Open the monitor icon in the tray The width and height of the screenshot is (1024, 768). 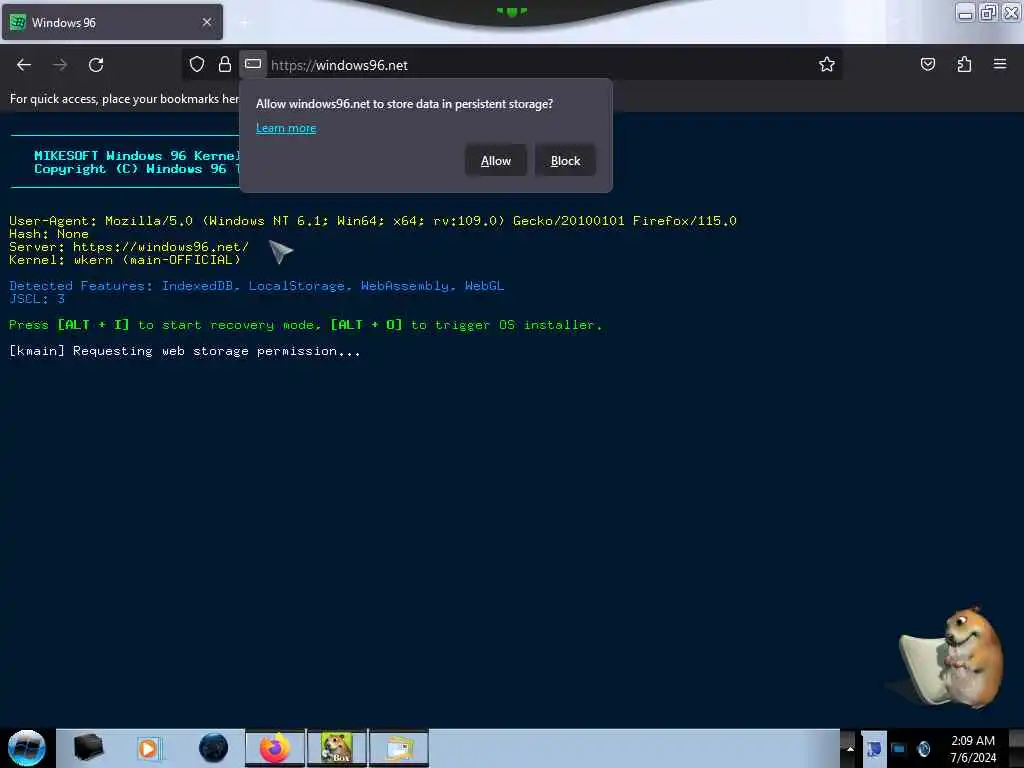(899, 748)
